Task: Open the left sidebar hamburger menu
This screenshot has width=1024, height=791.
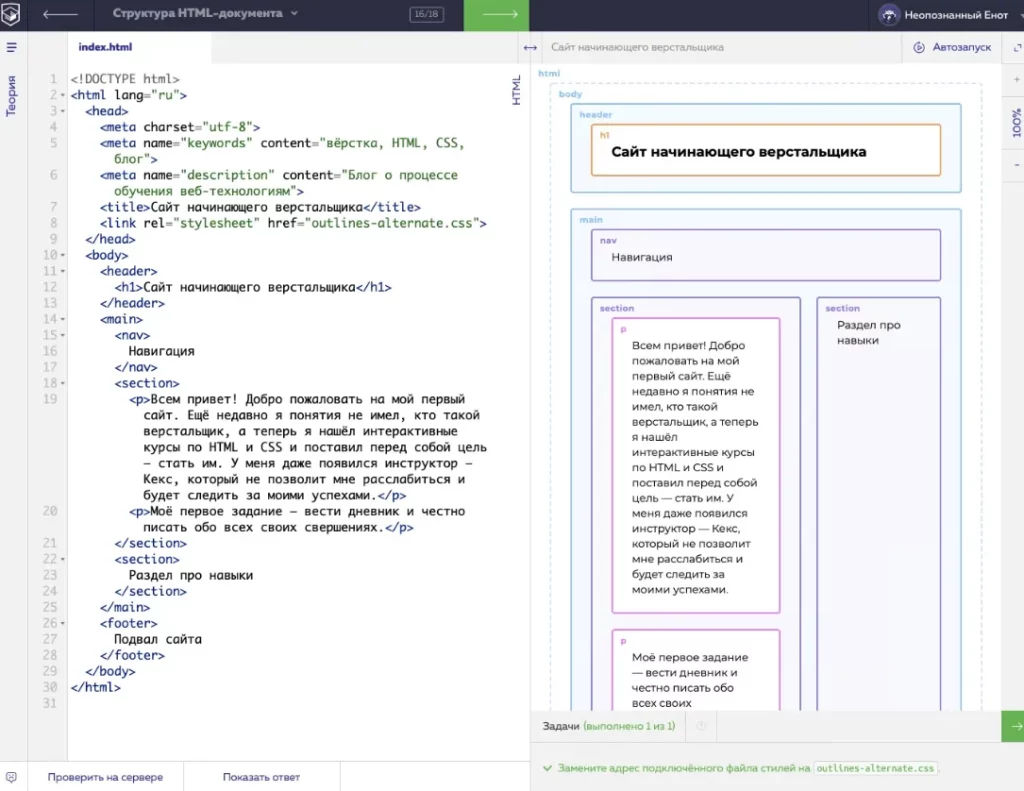Action: click(11, 47)
